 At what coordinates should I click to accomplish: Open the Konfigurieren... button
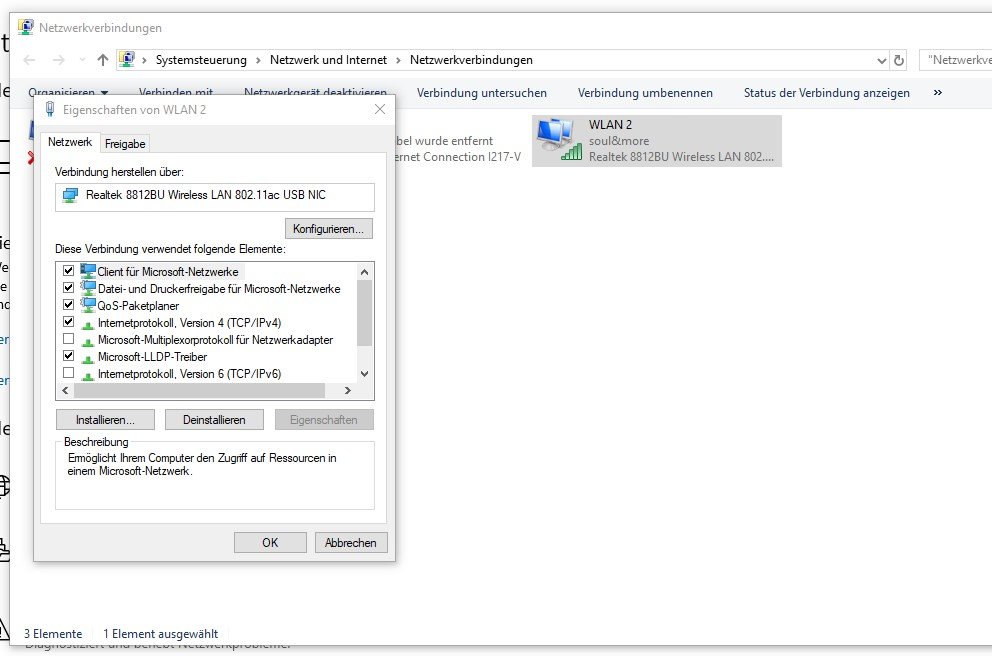(329, 228)
